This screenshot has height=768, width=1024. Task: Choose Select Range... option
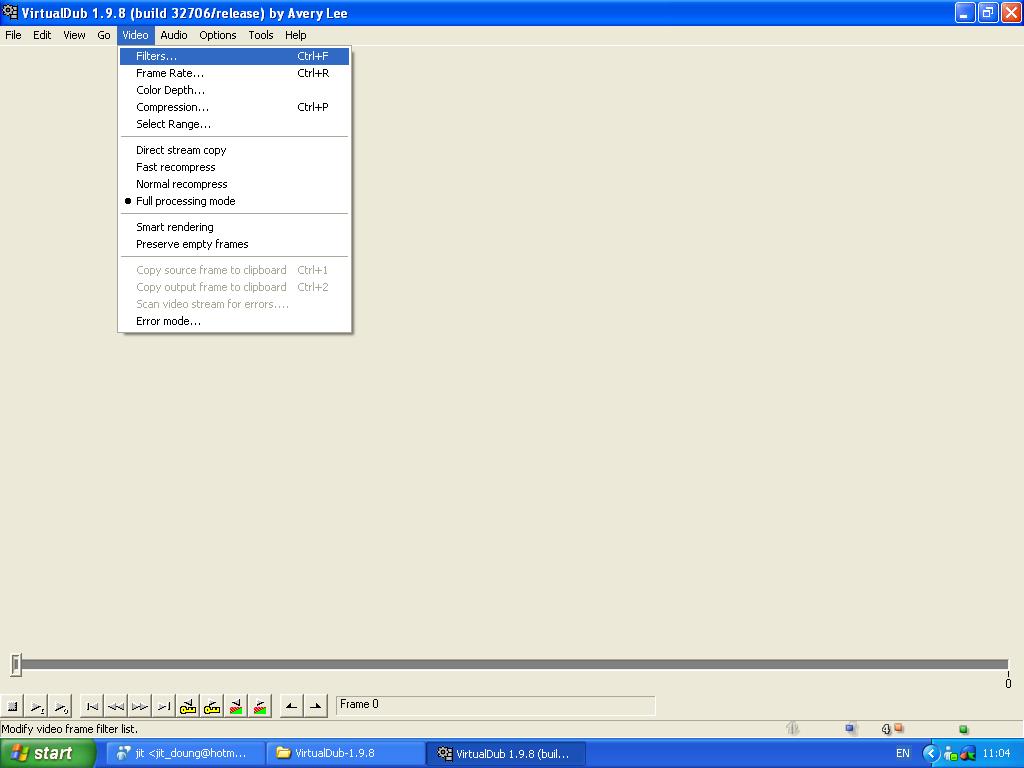234,124
